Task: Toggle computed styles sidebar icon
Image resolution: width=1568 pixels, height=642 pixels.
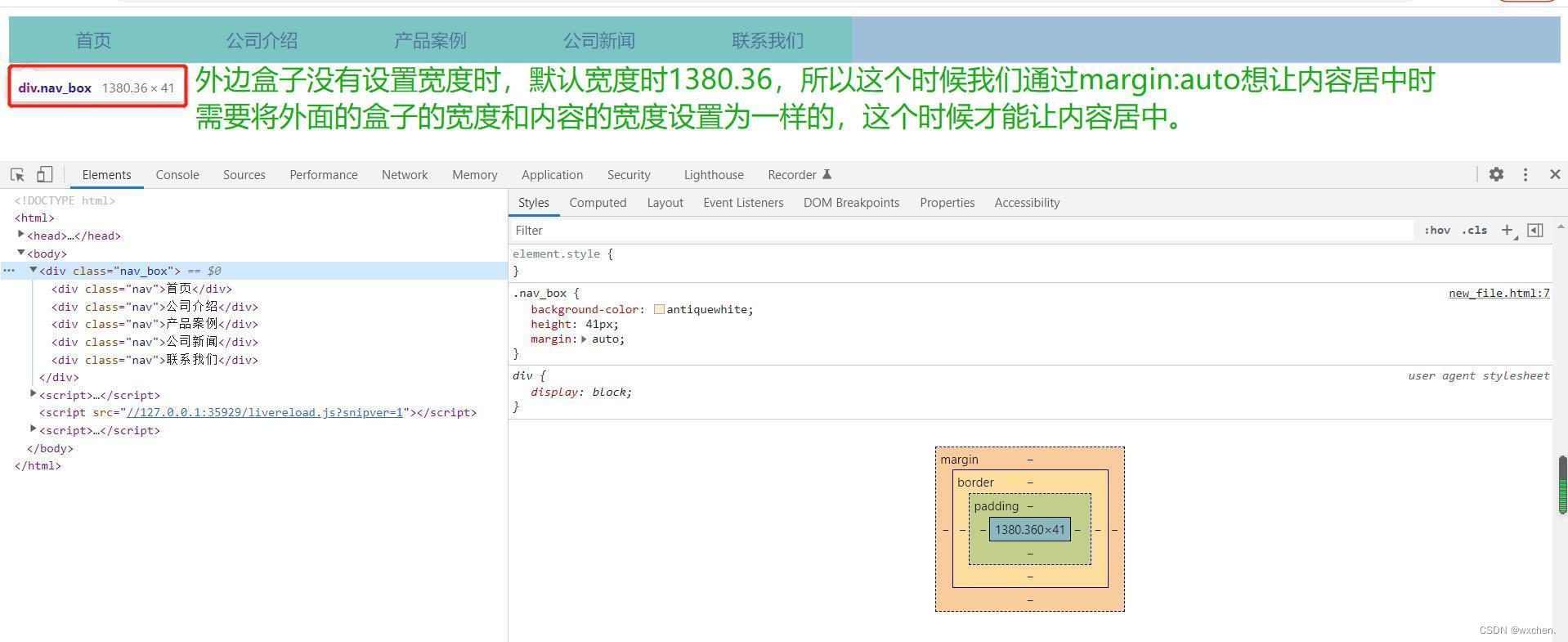Action: [1535, 231]
